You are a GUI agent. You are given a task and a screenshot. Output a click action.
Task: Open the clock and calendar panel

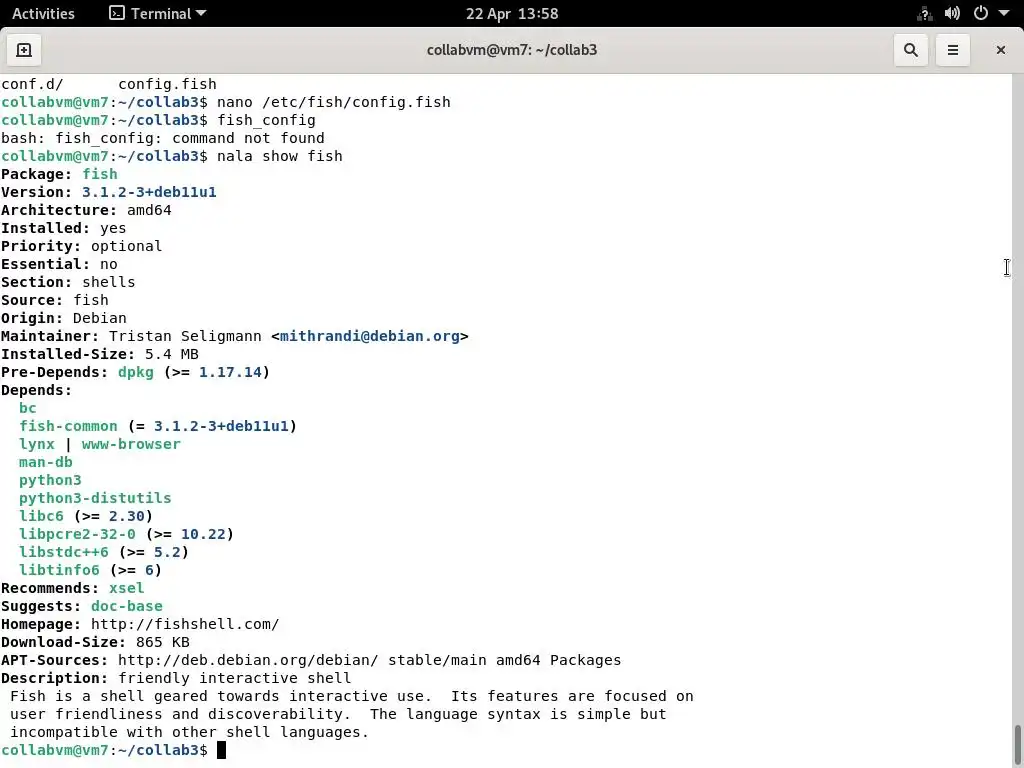(512, 14)
